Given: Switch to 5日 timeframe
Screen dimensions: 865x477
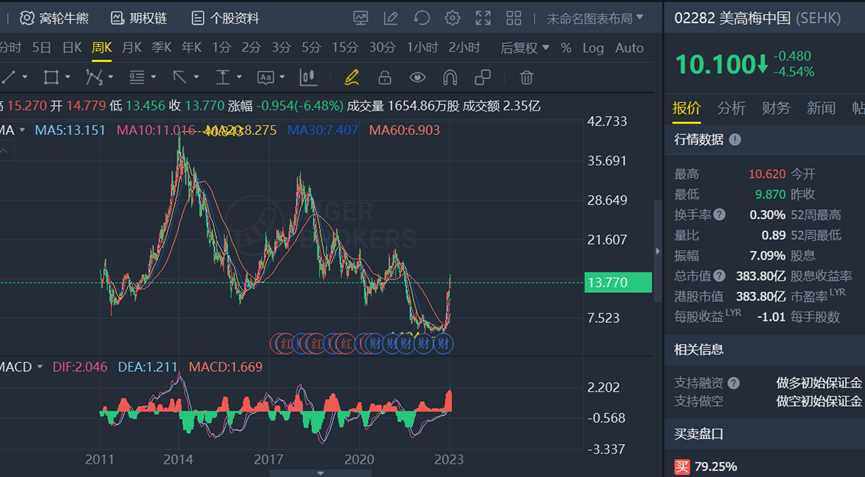Looking at the screenshot, I should 41,48.
